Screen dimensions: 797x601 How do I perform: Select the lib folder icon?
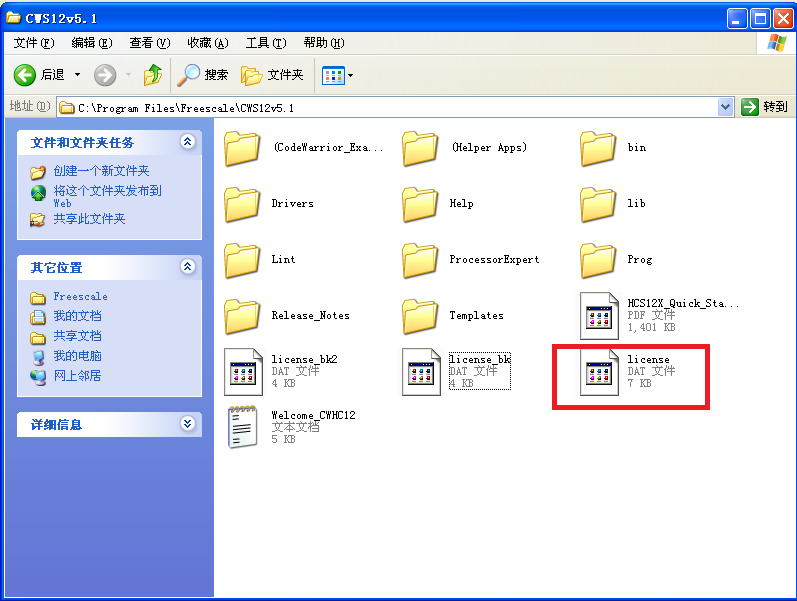coord(598,204)
